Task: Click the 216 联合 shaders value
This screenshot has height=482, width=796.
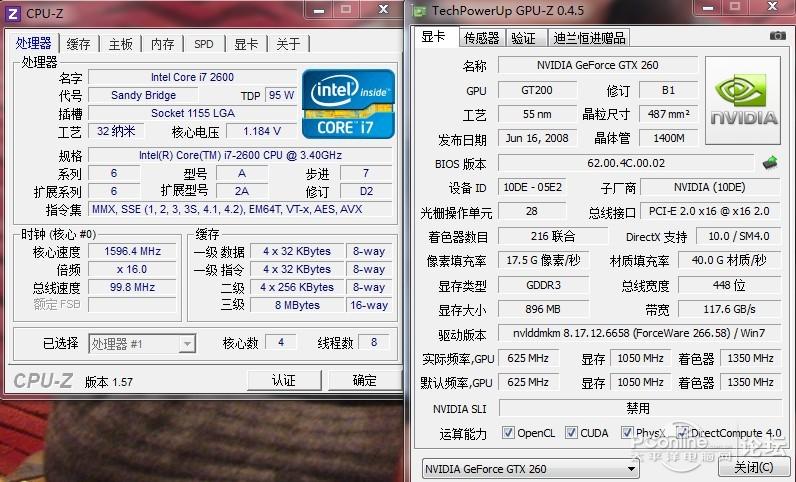Action: (553, 236)
